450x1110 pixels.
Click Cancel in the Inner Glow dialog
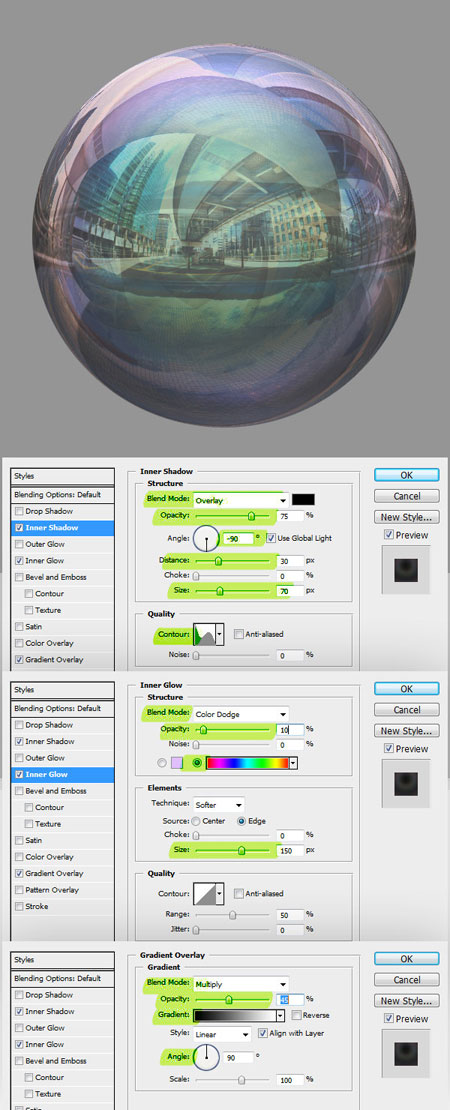(x=407, y=709)
